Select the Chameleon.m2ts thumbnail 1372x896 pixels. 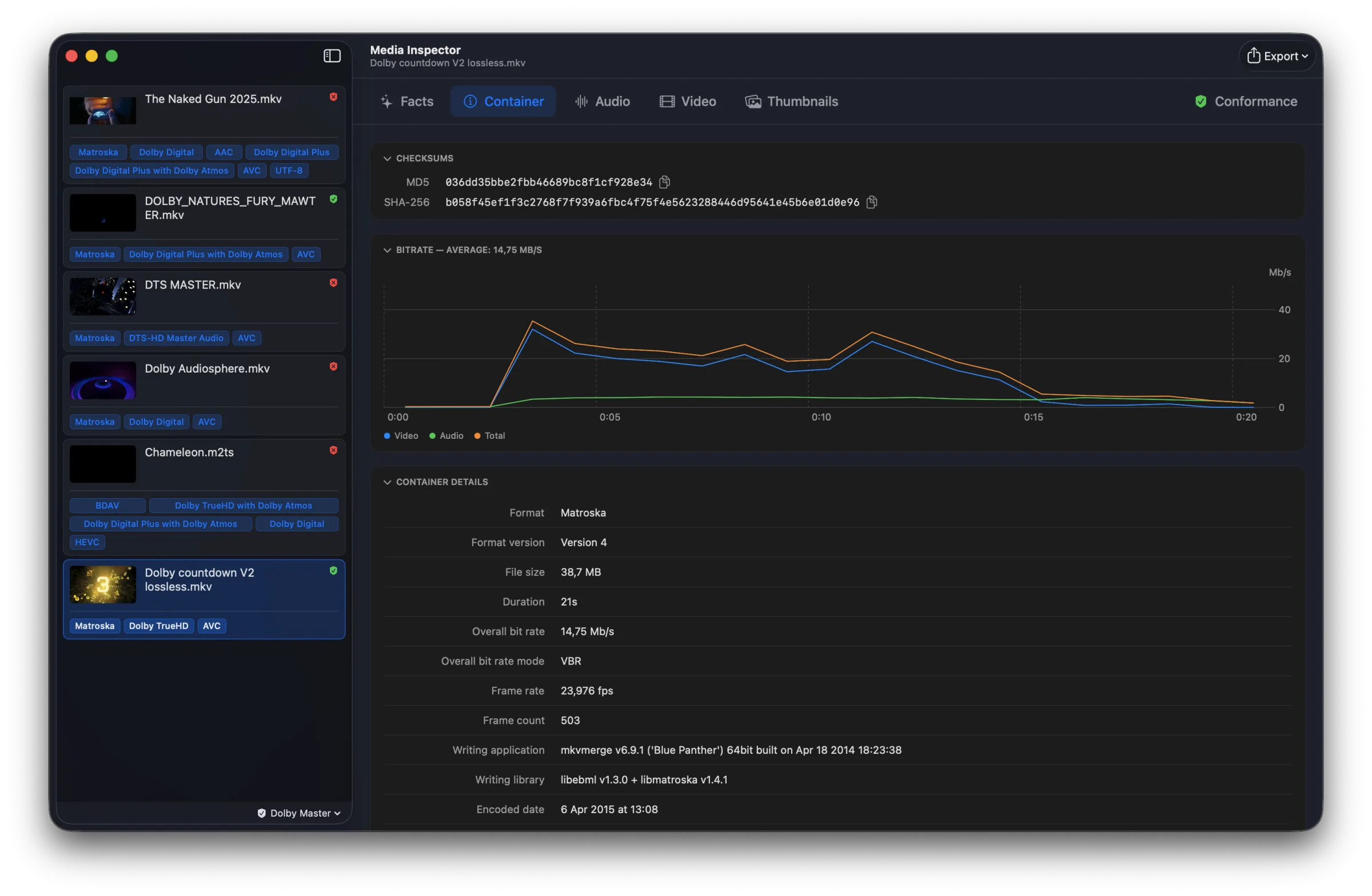click(103, 465)
